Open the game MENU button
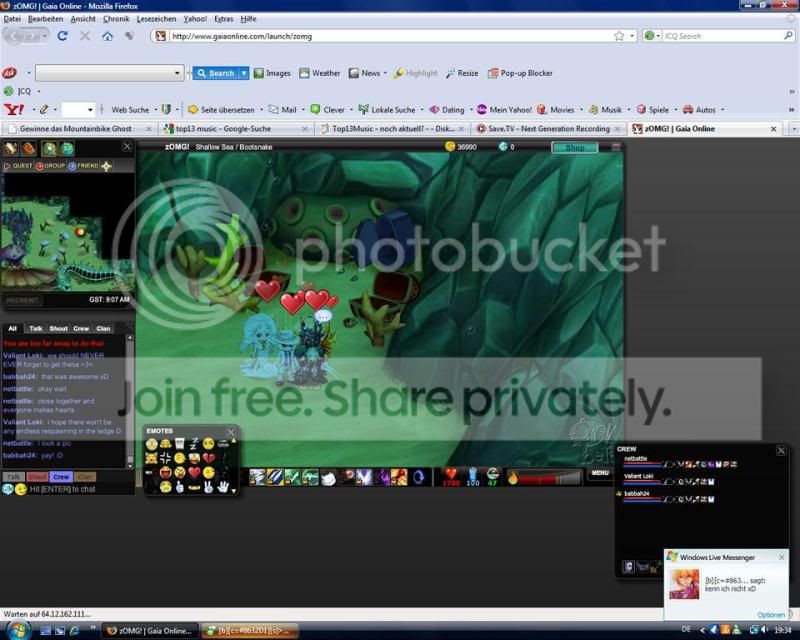 (600, 473)
